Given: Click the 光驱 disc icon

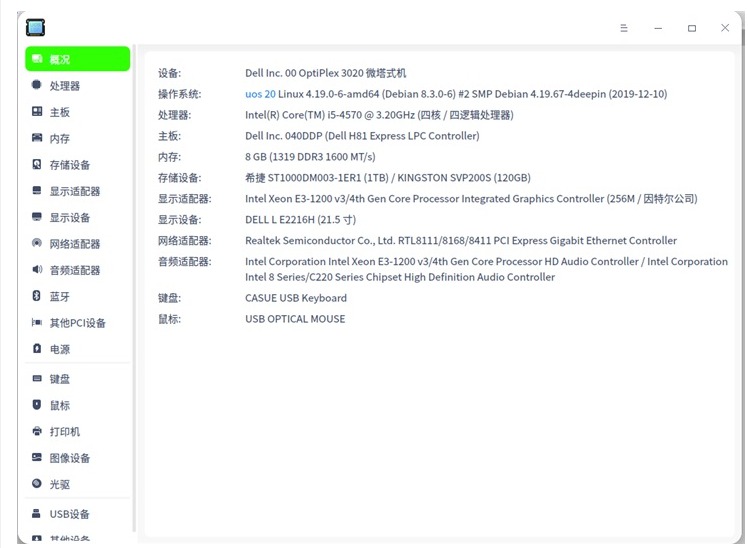Looking at the screenshot, I should (x=37, y=483).
